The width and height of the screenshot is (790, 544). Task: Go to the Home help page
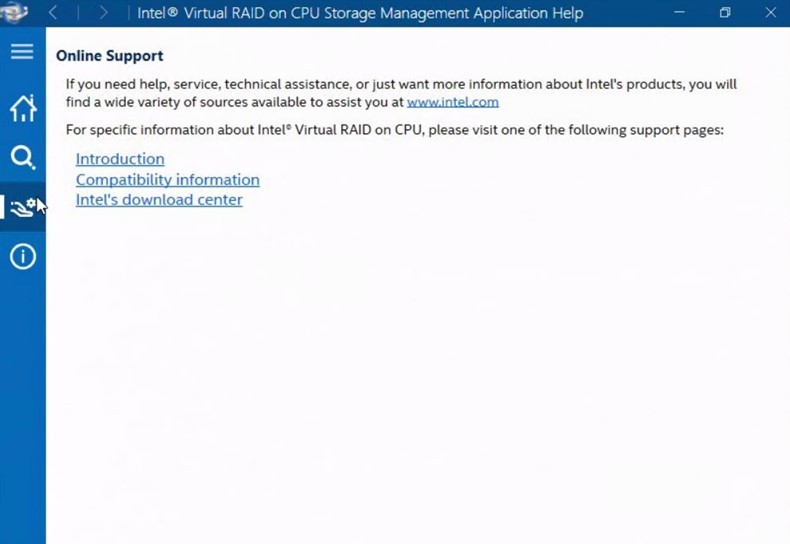point(22,107)
